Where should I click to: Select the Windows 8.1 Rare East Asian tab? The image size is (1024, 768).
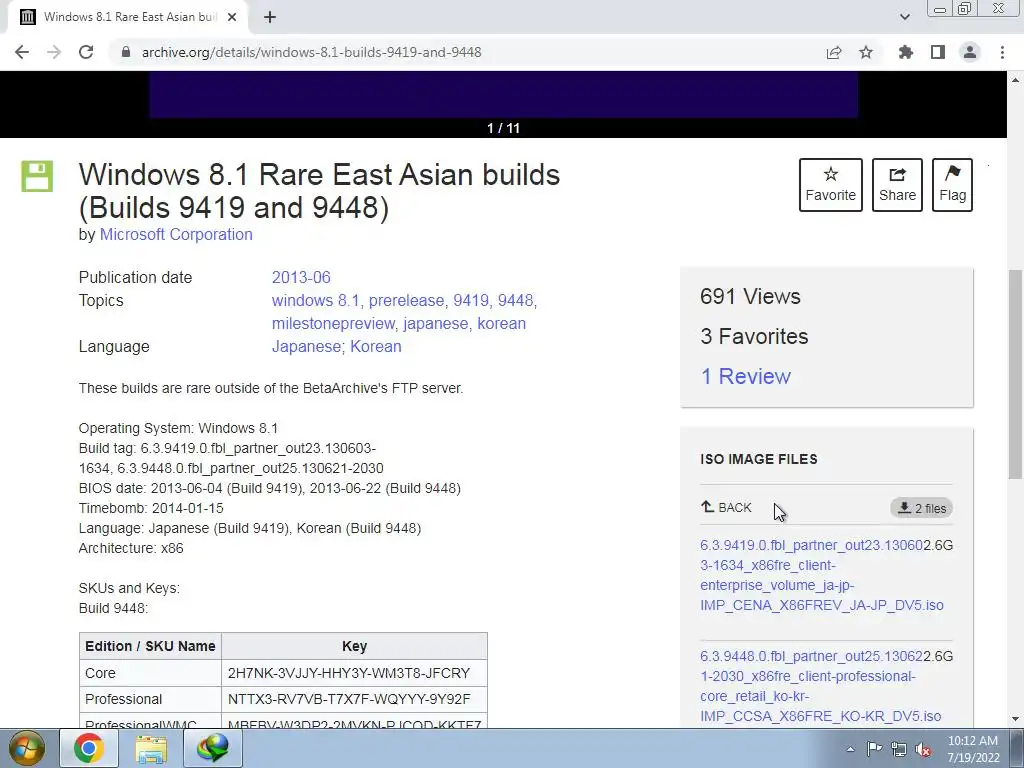(127, 17)
